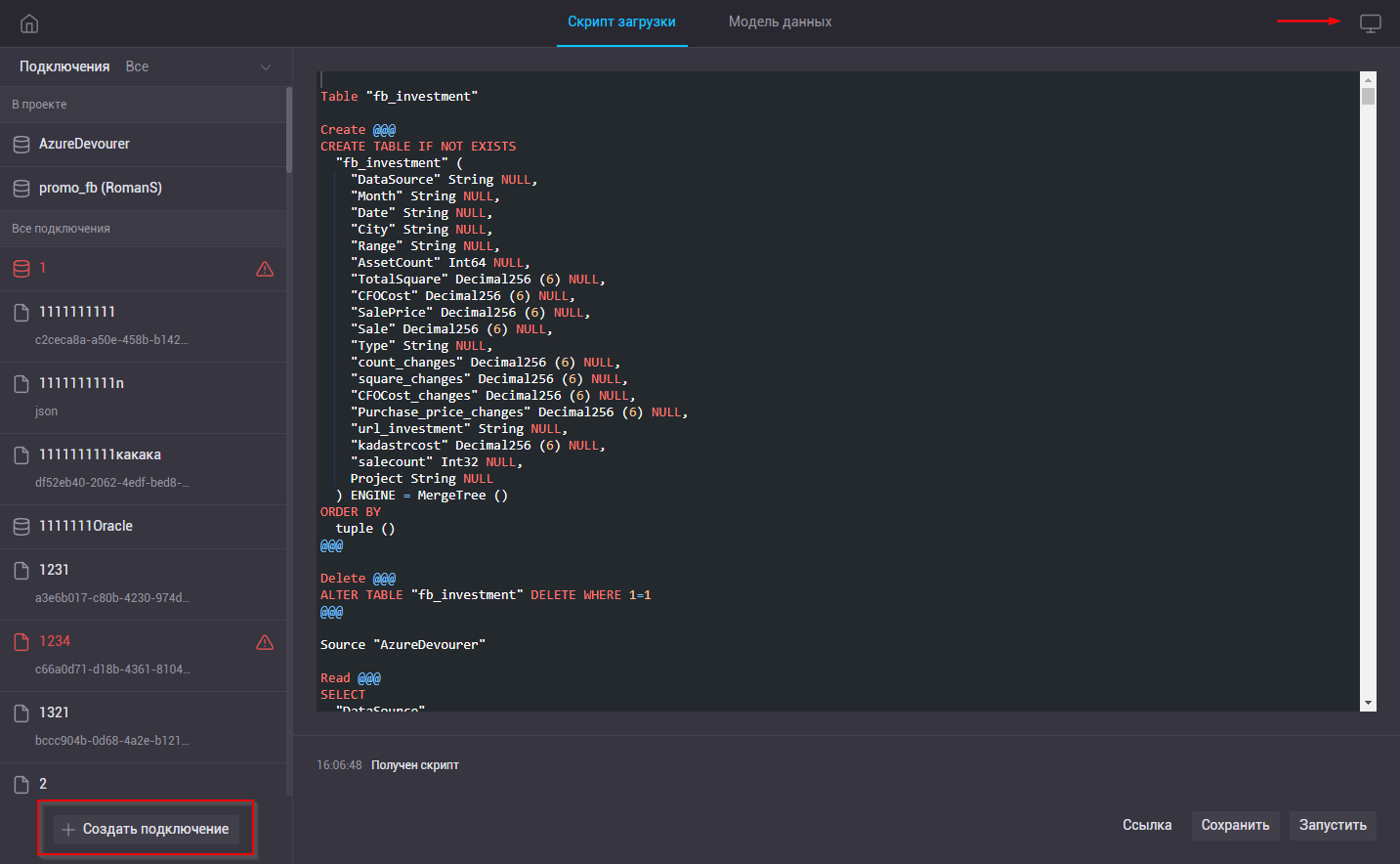
Task: Click the warning triangle on connection 1
Action: [265, 269]
